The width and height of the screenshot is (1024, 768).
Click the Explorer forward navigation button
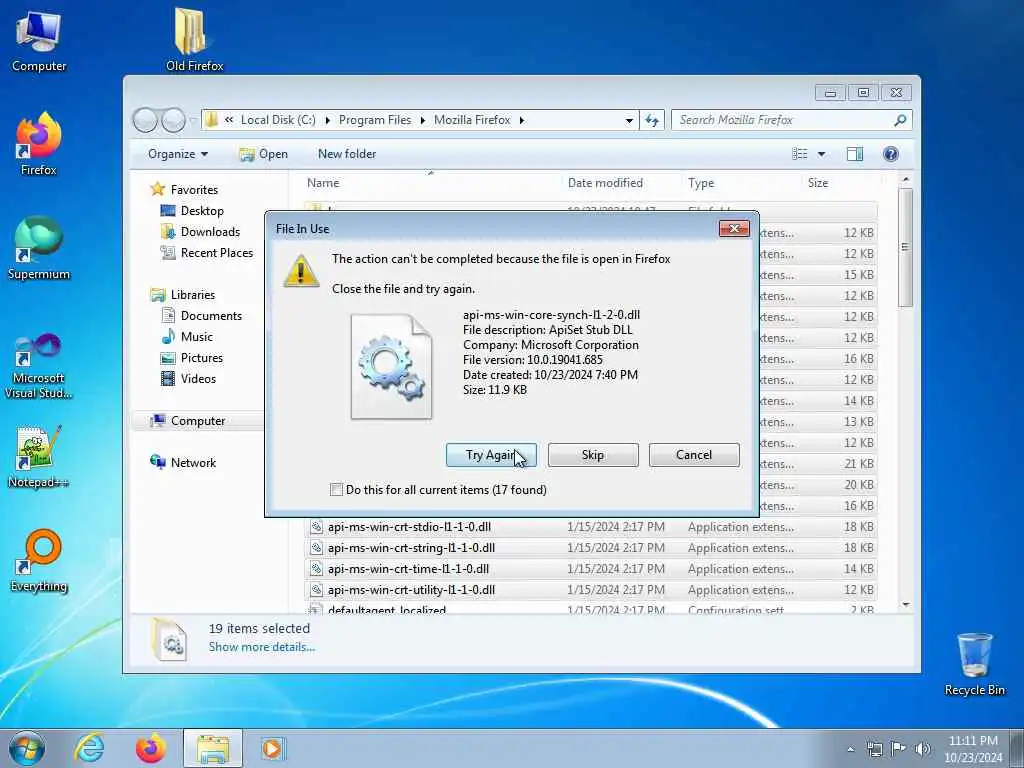point(172,120)
